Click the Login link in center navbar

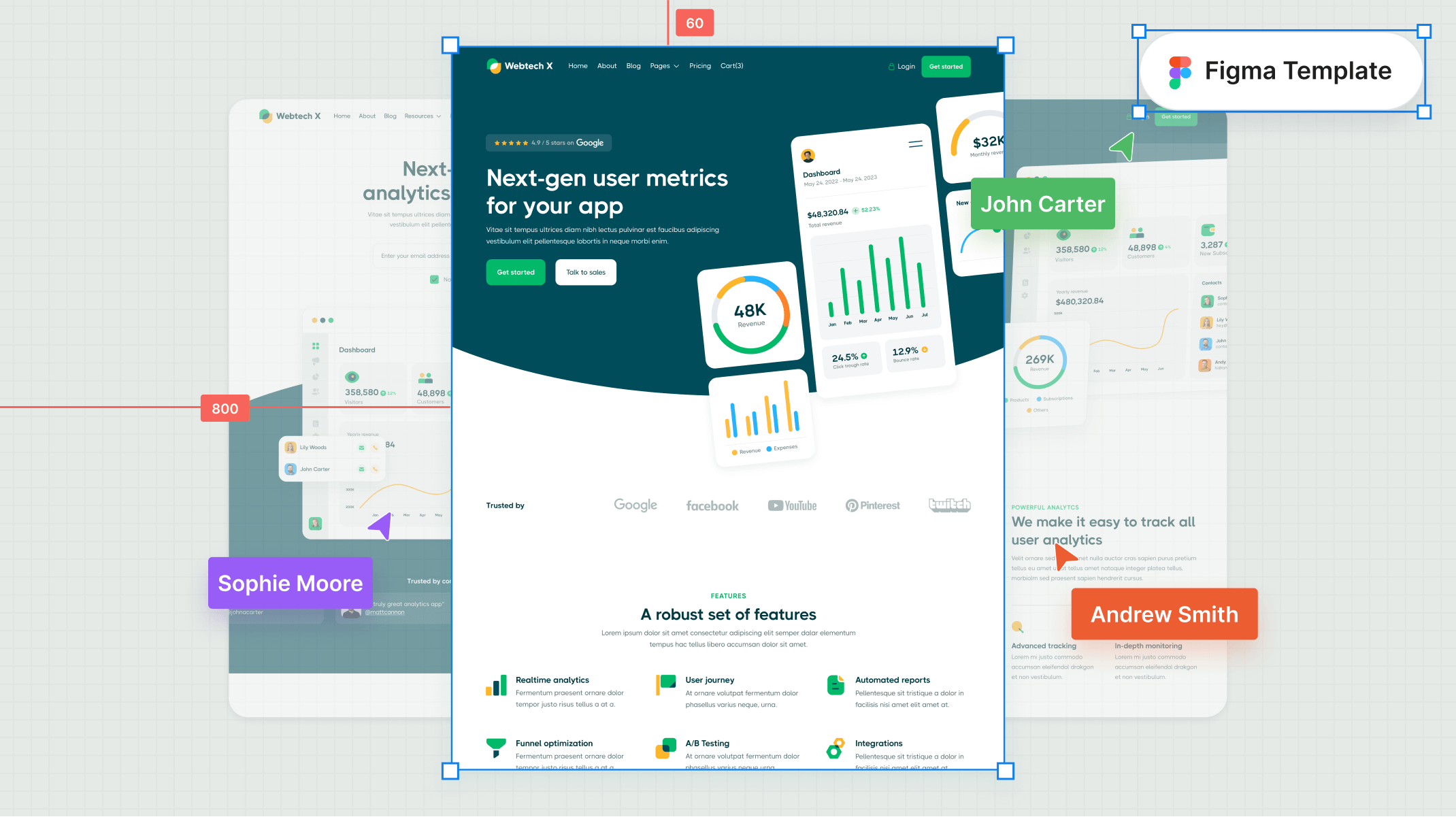click(906, 67)
